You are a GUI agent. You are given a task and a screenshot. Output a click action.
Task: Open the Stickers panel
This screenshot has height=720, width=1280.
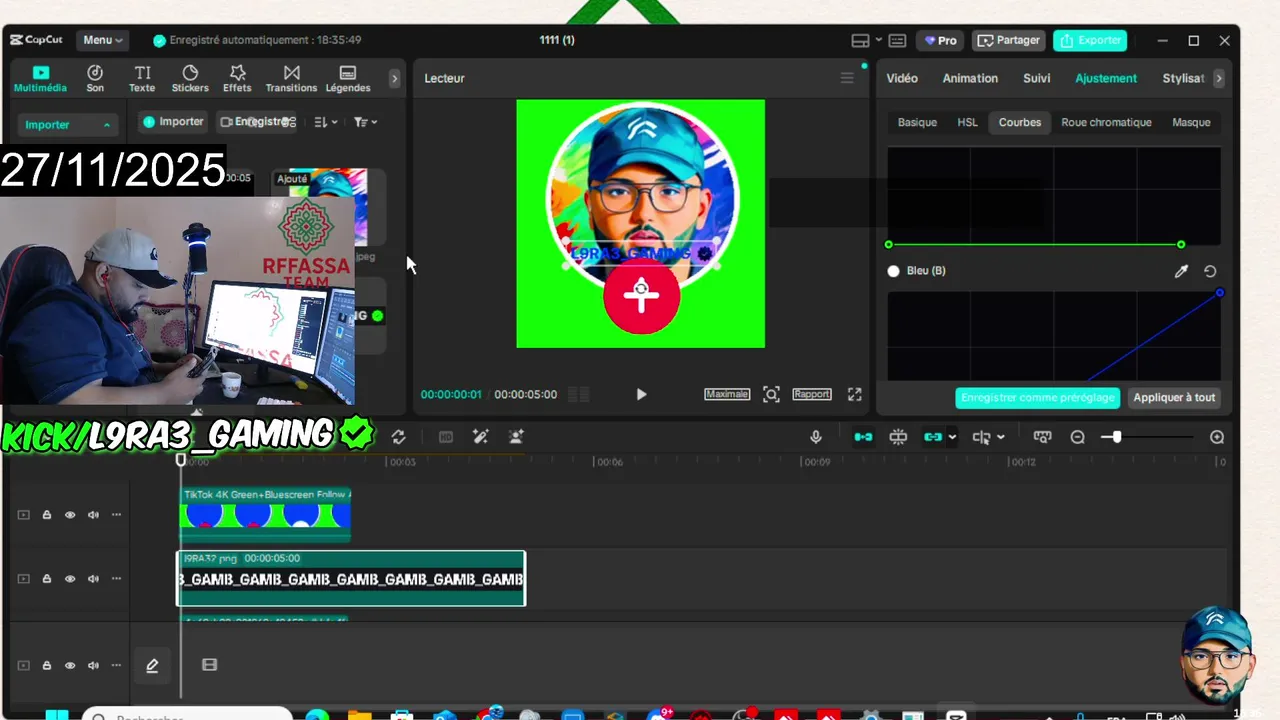[x=190, y=79]
